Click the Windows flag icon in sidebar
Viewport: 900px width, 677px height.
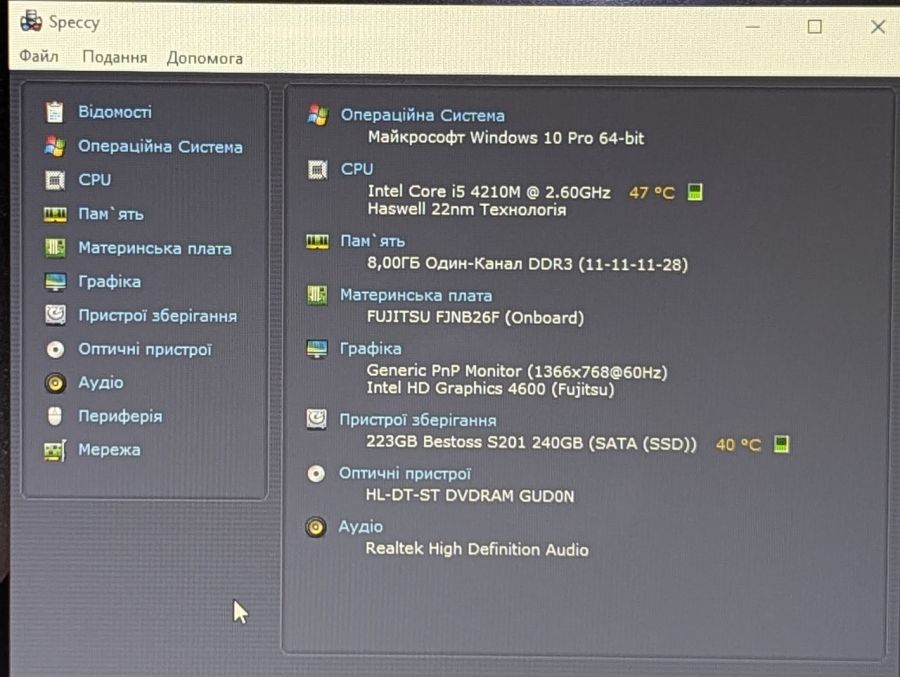pyautogui.click(x=55, y=146)
